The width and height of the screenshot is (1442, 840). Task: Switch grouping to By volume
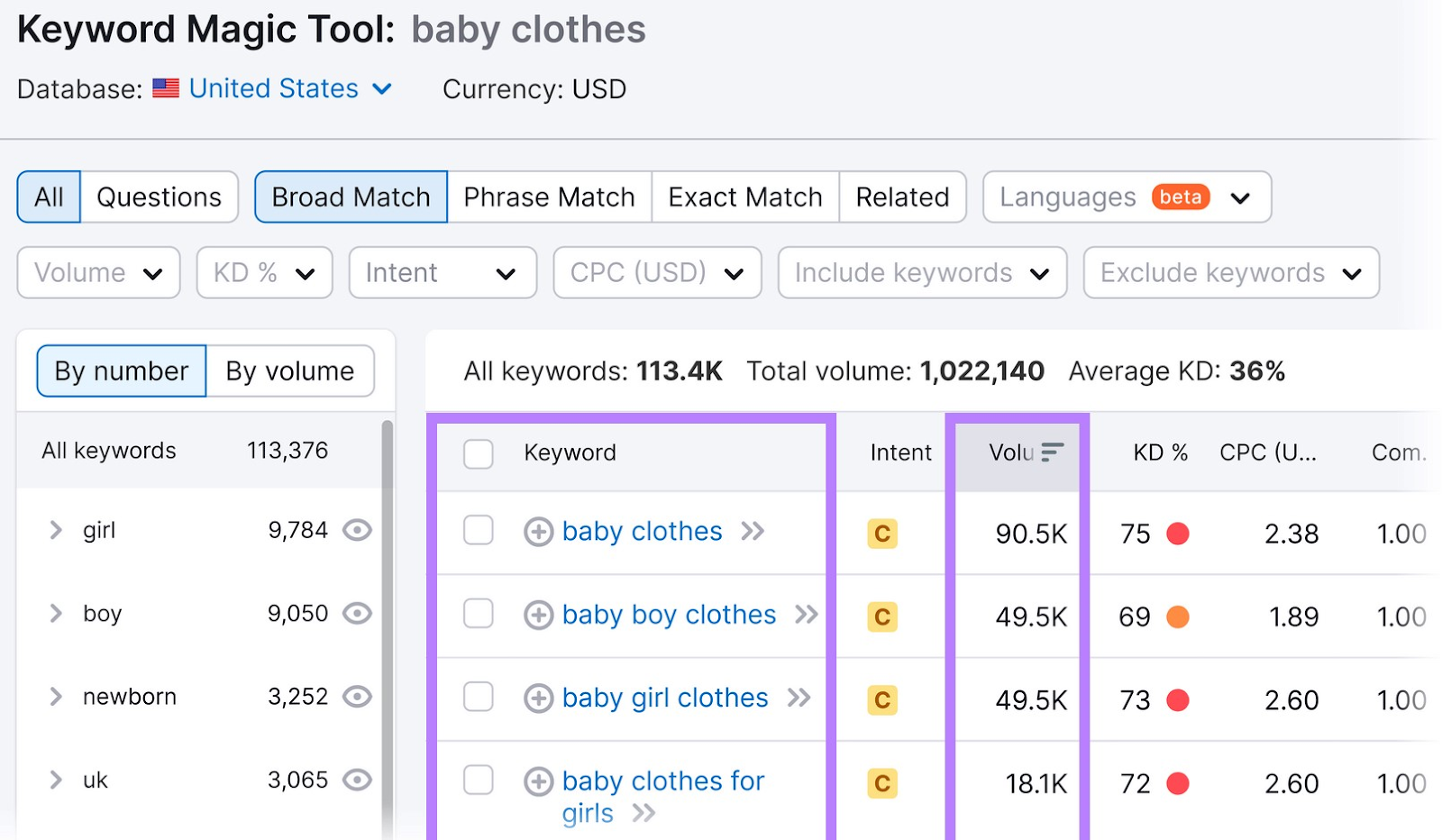pyautogui.click(x=289, y=370)
